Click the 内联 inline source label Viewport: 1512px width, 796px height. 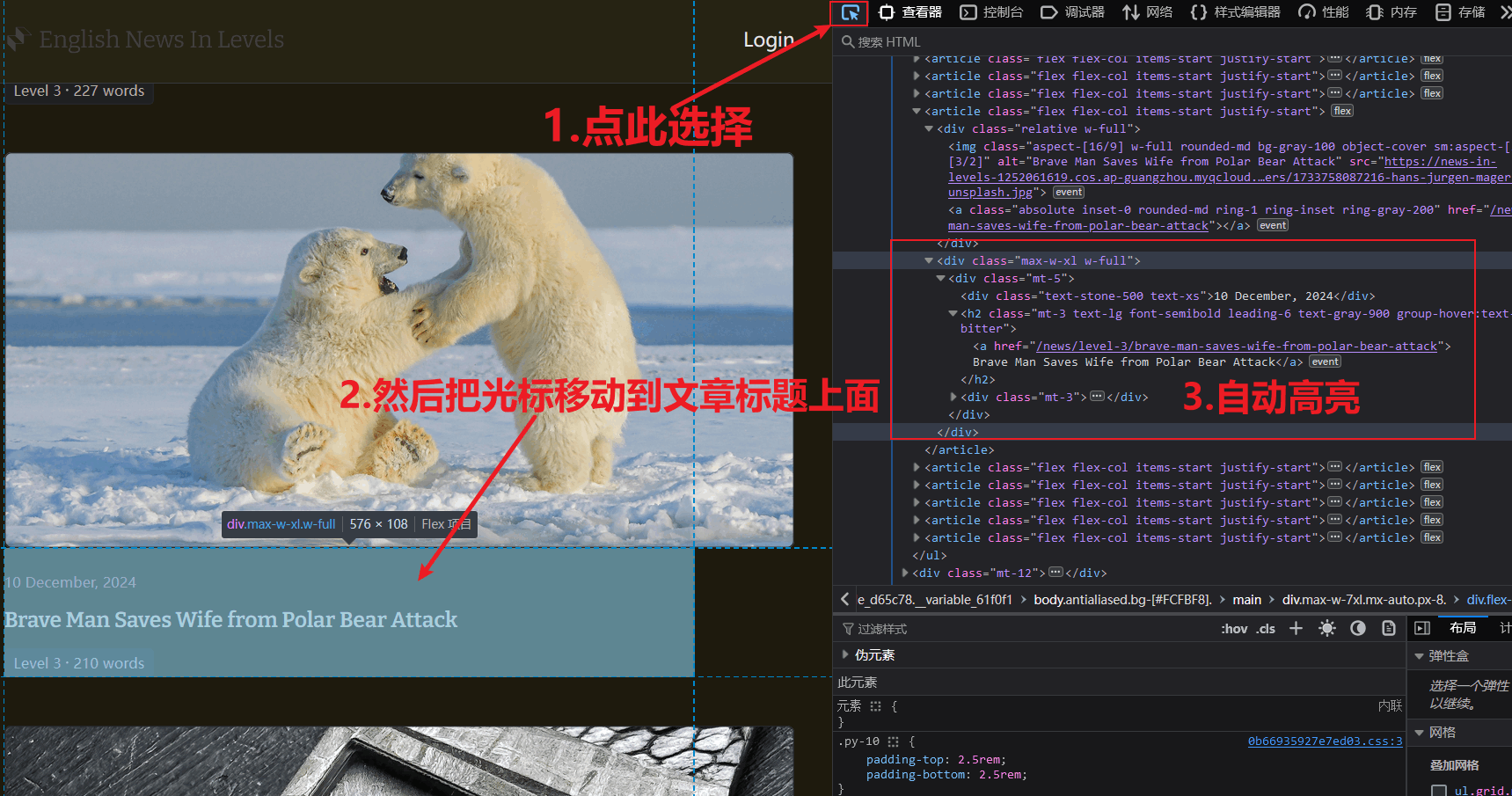[x=1390, y=706]
